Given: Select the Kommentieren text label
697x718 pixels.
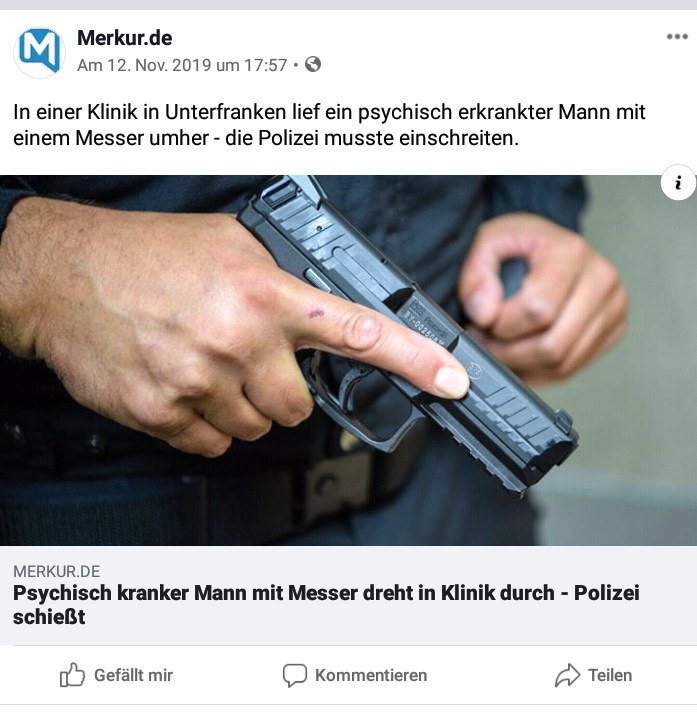Looking at the screenshot, I should point(371,675).
